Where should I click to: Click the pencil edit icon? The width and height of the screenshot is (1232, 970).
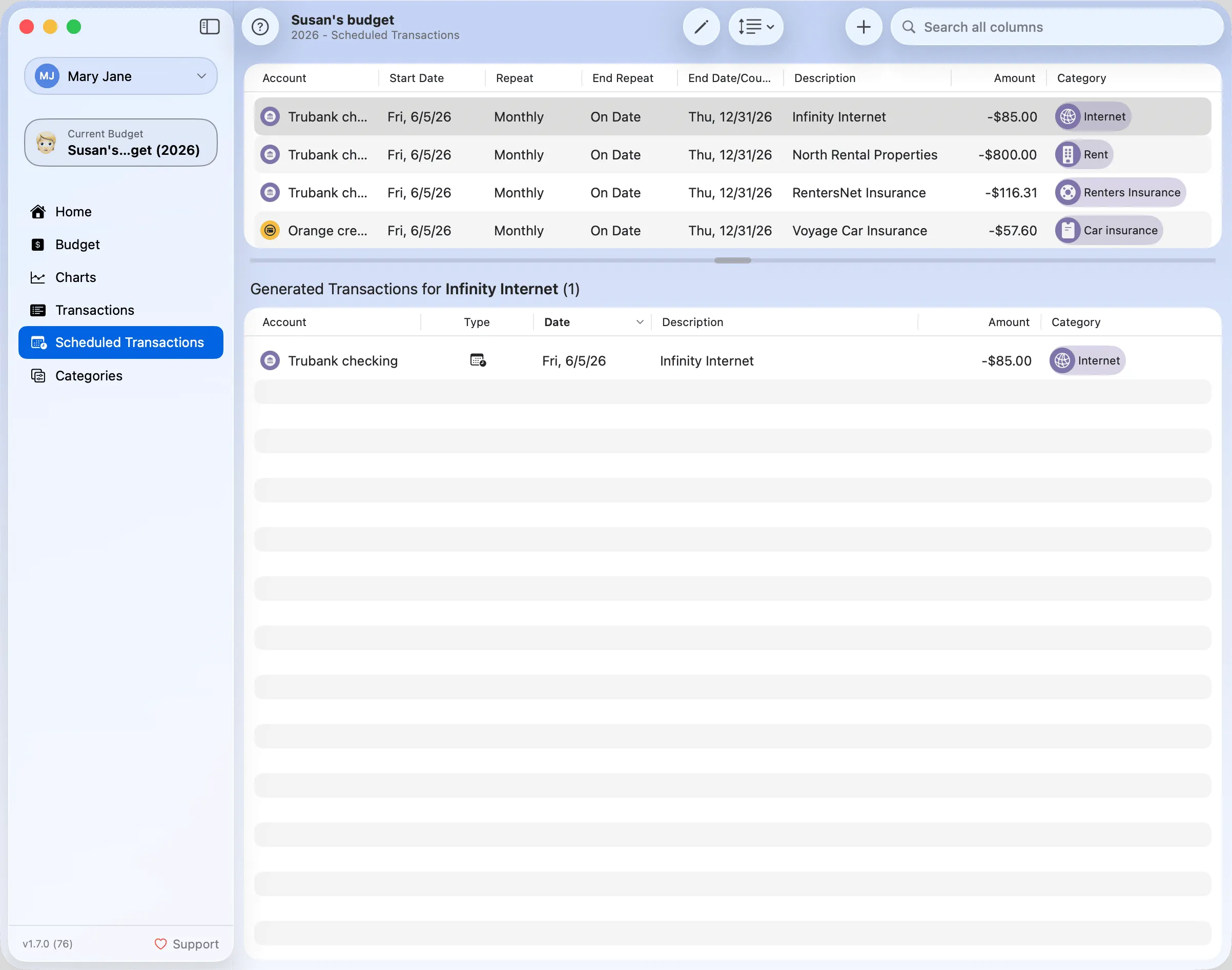[x=701, y=27]
